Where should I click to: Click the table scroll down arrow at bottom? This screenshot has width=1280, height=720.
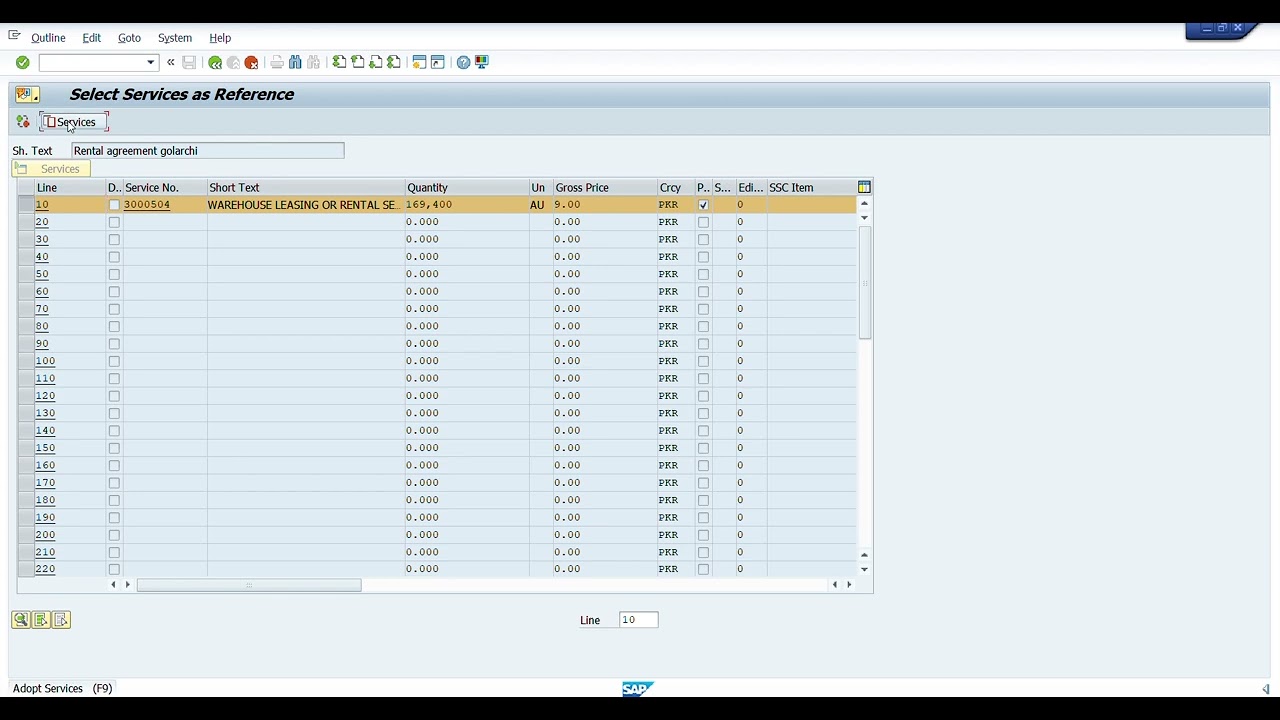(x=864, y=569)
